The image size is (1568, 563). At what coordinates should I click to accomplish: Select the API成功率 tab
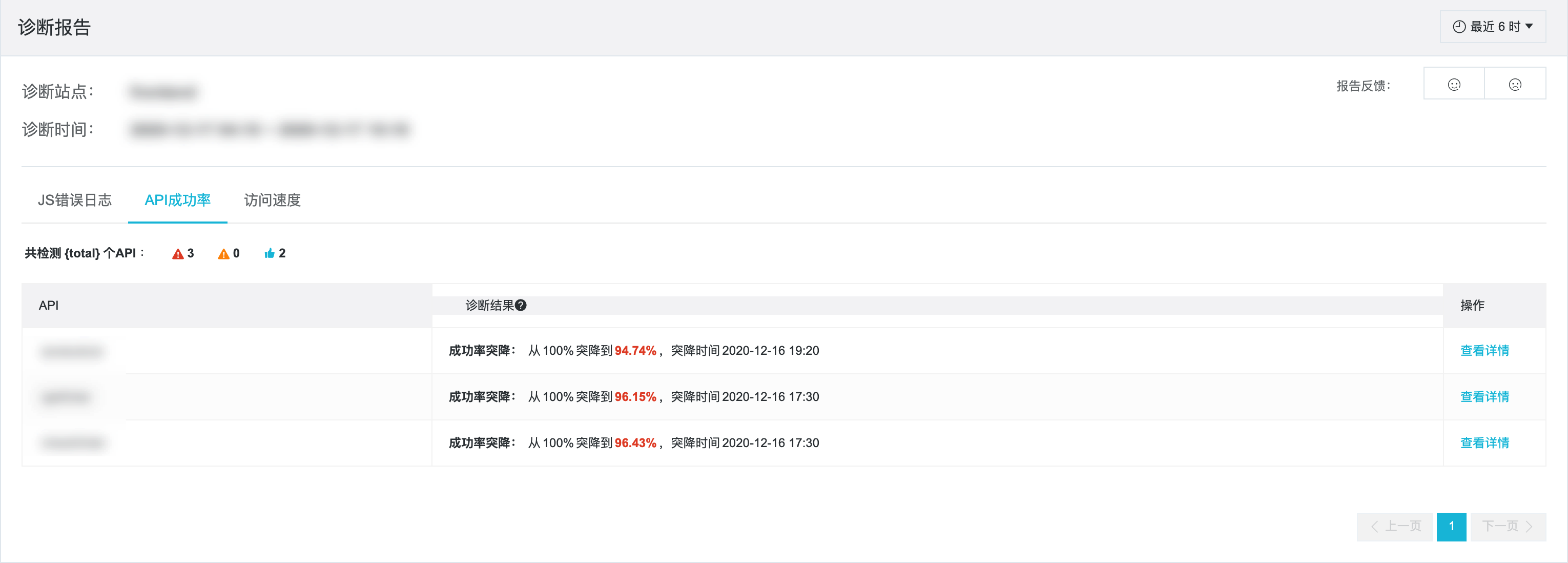(177, 200)
